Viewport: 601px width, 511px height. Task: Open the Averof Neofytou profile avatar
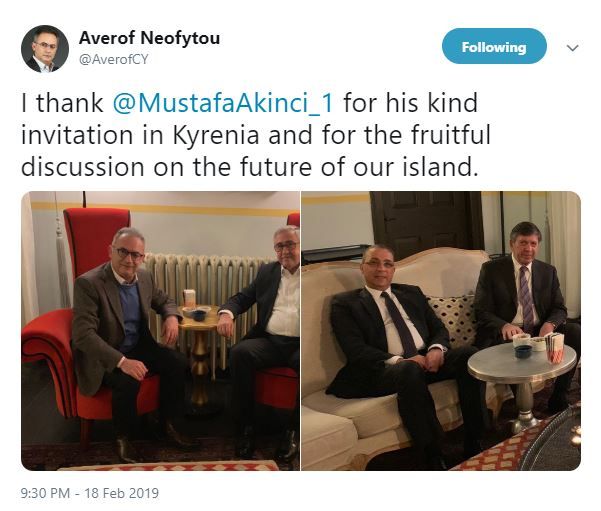(45, 49)
